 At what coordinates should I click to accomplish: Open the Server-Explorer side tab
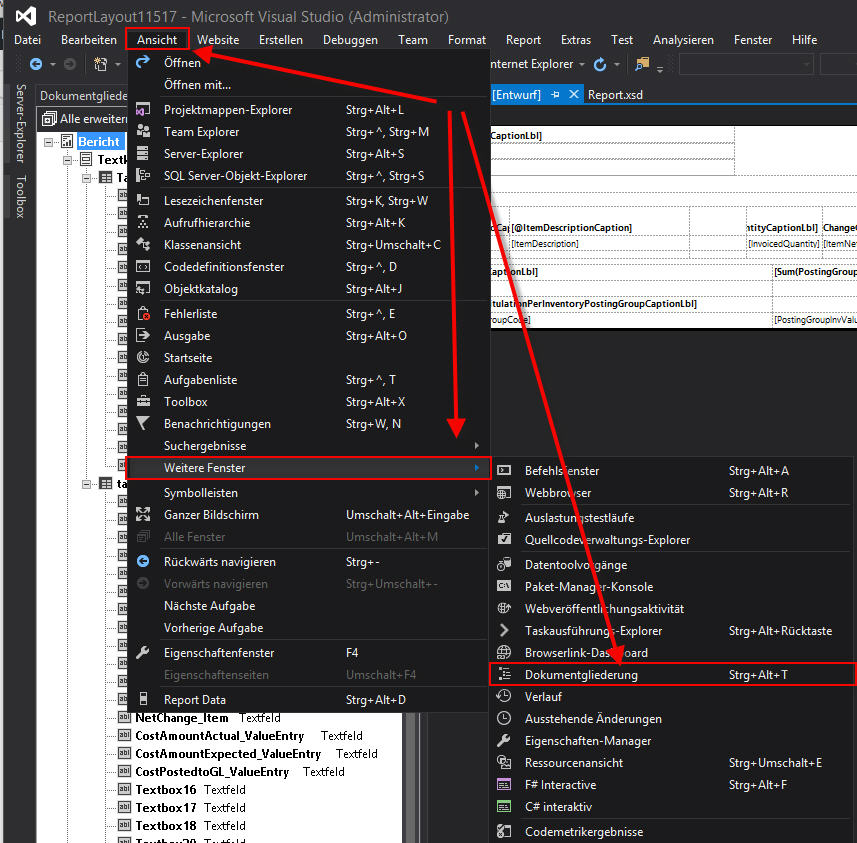21,123
